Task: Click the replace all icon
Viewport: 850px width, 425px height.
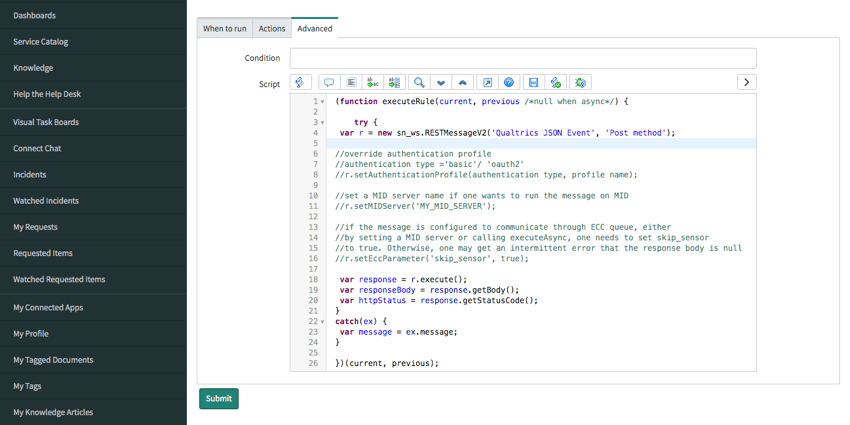Action: [394, 82]
